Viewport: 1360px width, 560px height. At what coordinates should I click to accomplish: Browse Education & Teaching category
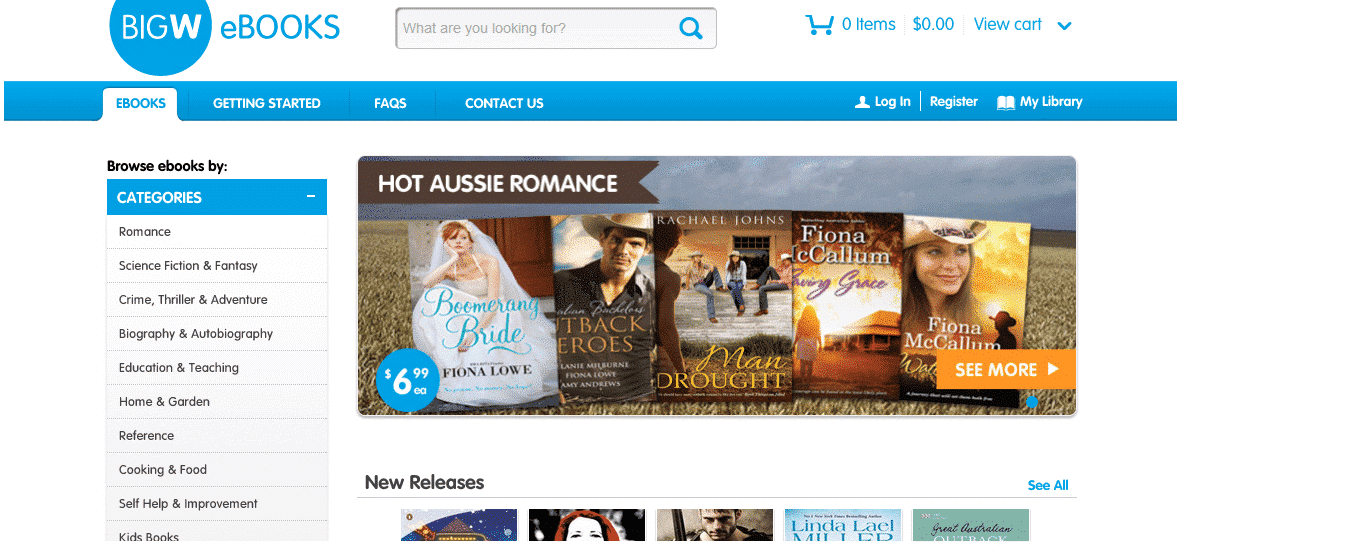[217, 368]
